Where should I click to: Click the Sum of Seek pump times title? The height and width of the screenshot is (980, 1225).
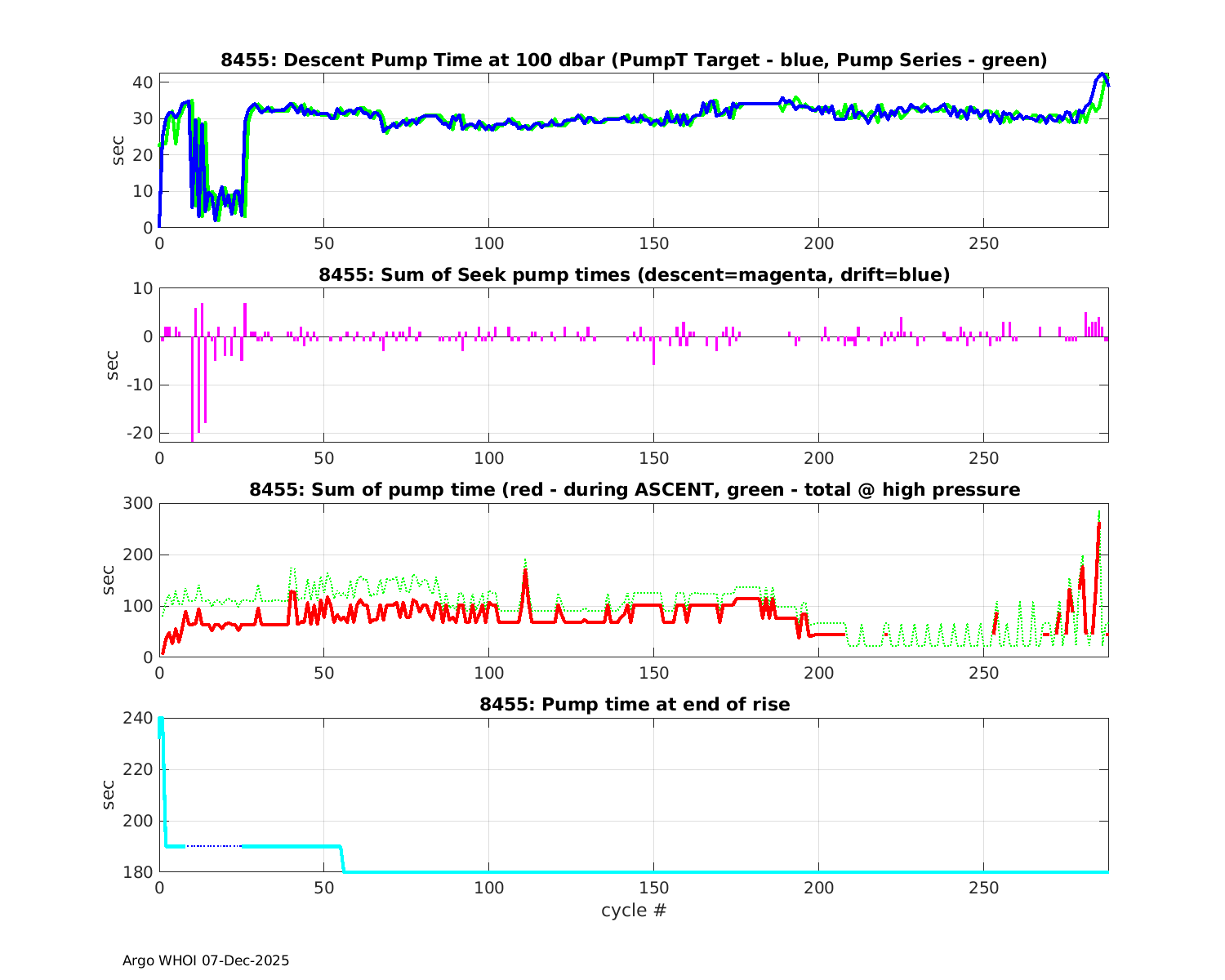coord(634,275)
